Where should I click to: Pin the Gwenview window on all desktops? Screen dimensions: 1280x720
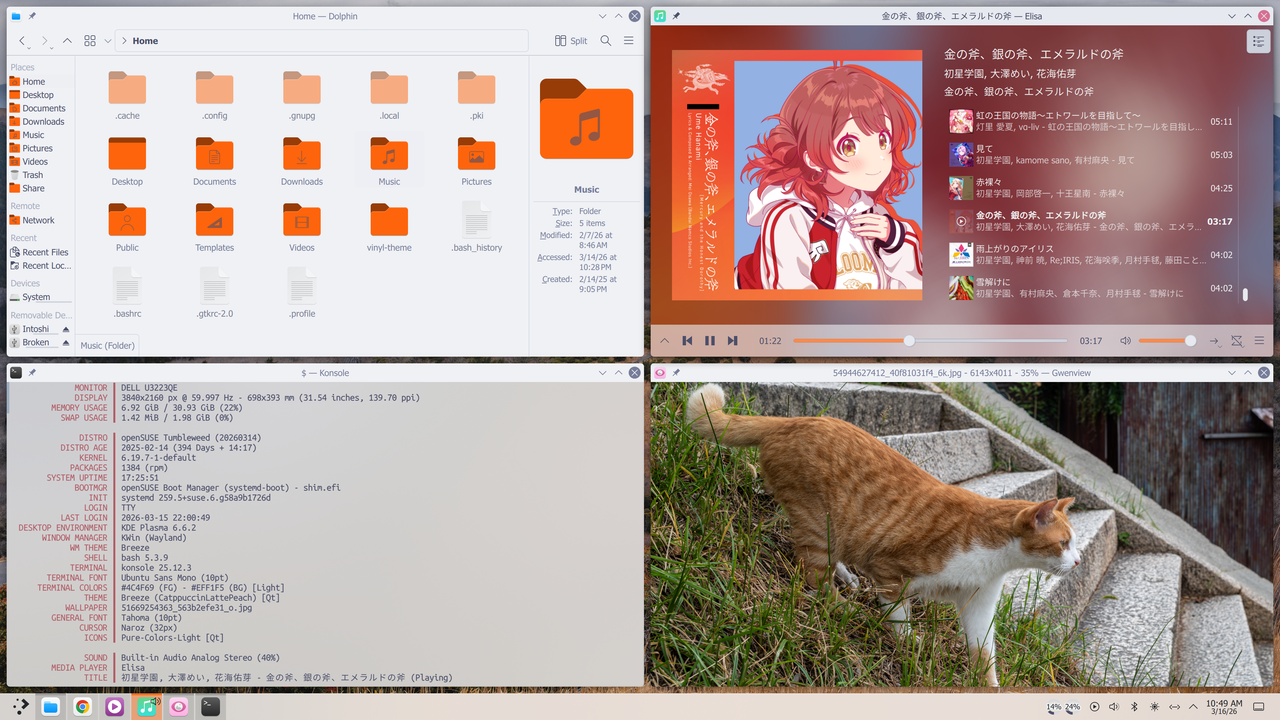click(x=676, y=372)
